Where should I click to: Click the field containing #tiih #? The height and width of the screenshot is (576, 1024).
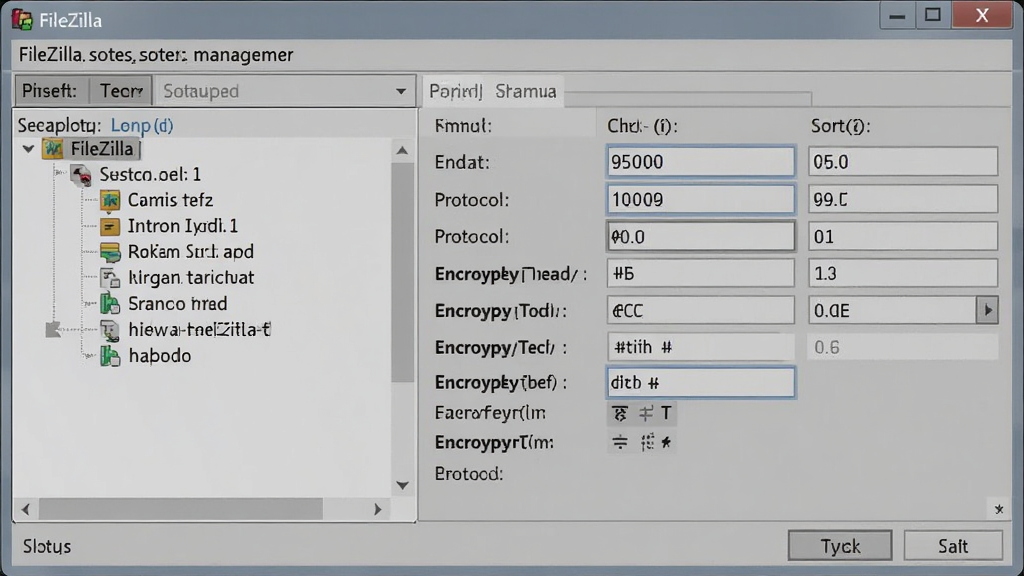point(701,347)
